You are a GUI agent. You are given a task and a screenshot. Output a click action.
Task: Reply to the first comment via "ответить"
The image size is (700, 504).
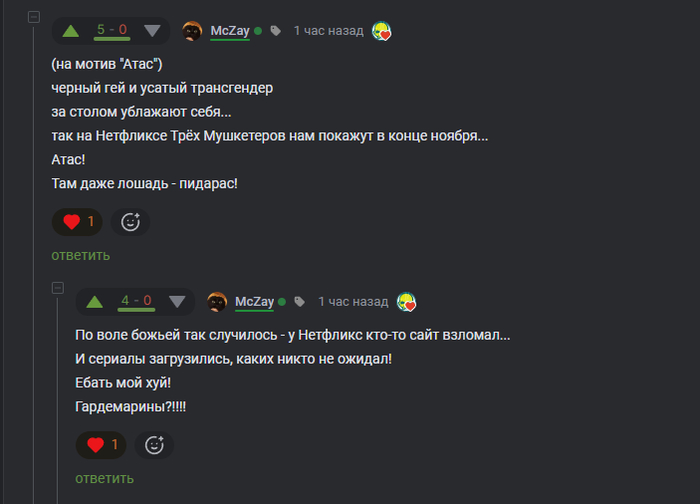80,255
